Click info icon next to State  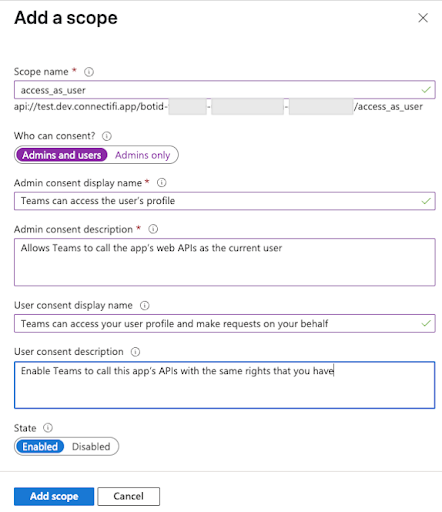(48, 428)
